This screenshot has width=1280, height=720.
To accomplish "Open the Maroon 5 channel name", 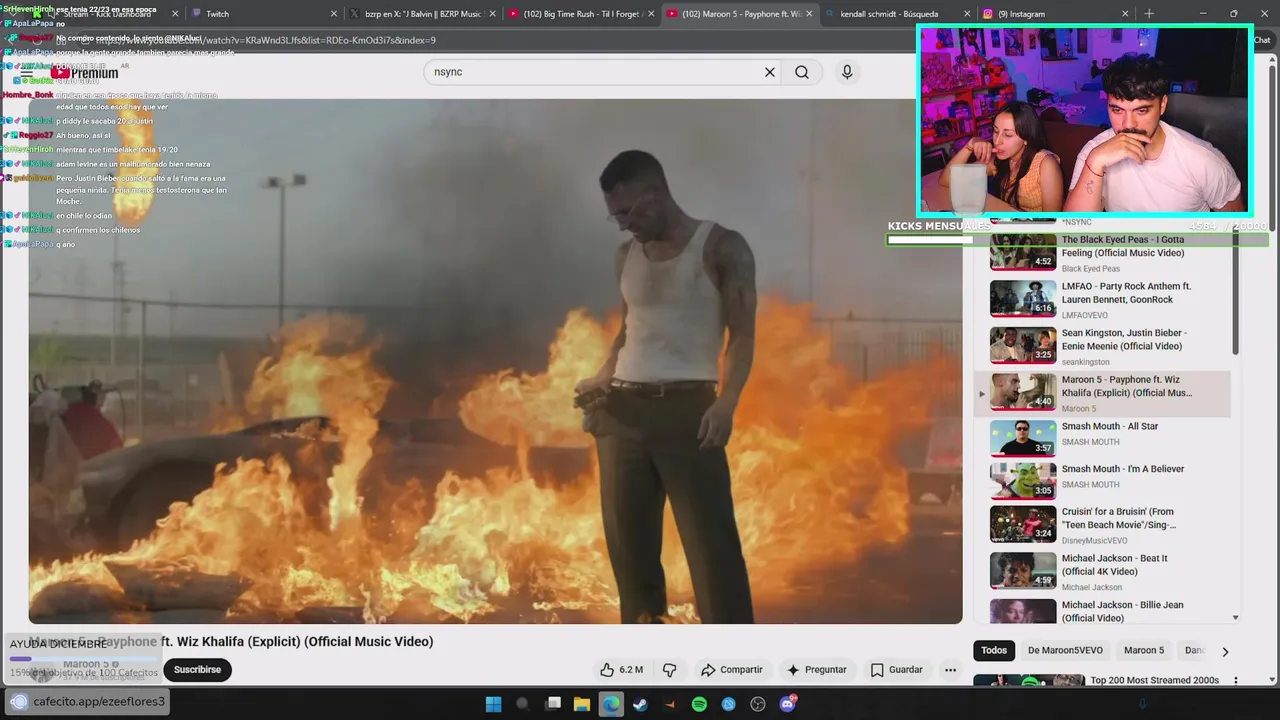I will click(x=87, y=664).
